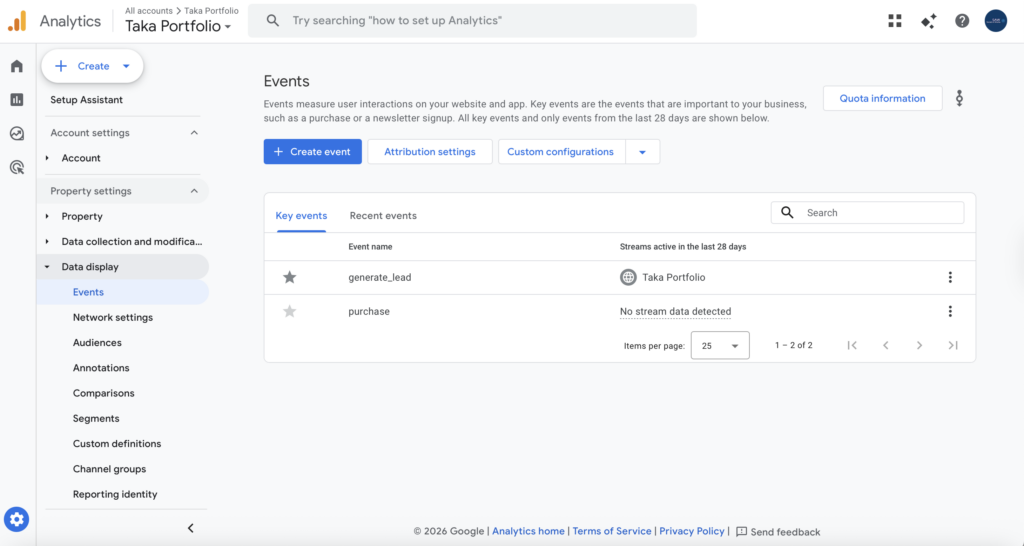
Task: Follow the Analytics home footer link
Action: 528,532
